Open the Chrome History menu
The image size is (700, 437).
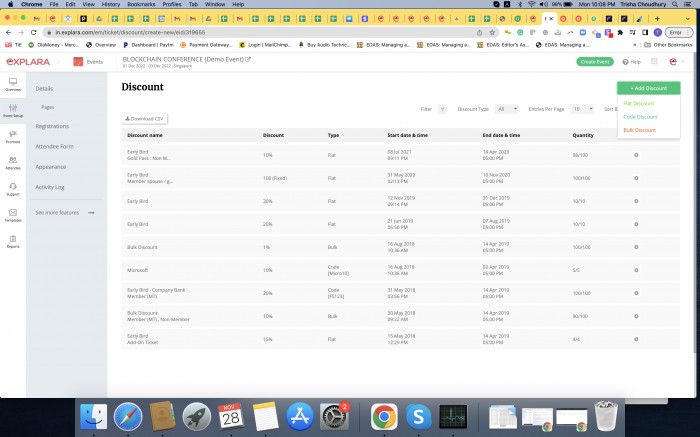111,4
